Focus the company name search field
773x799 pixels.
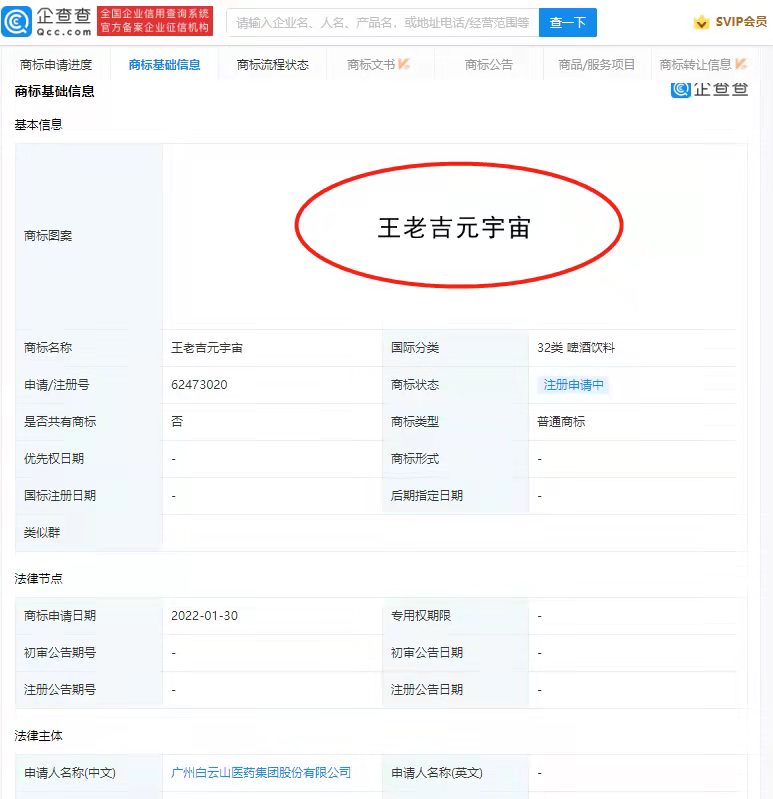click(x=383, y=22)
